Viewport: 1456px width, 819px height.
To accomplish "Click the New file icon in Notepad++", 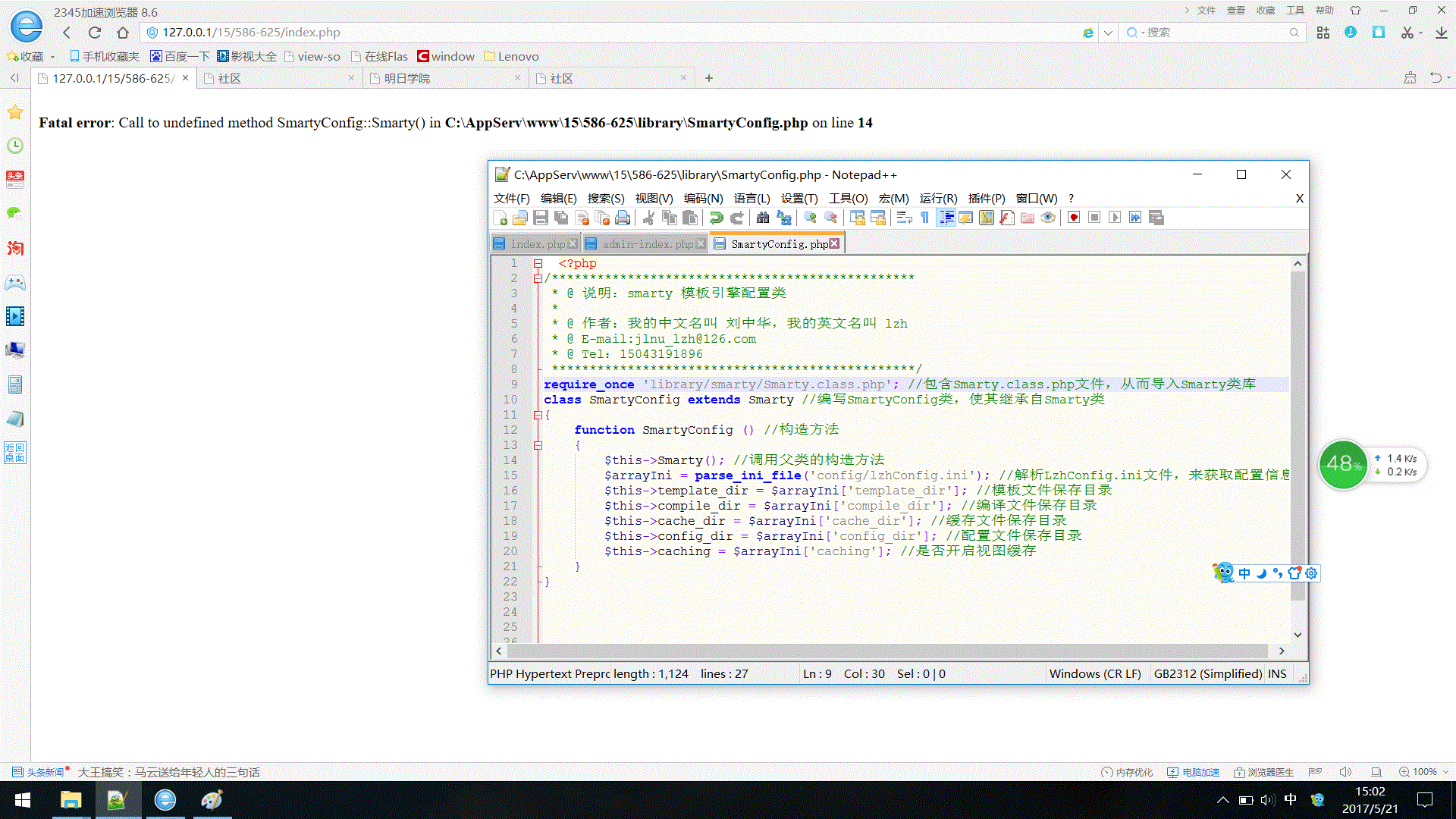I will (x=500, y=218).
